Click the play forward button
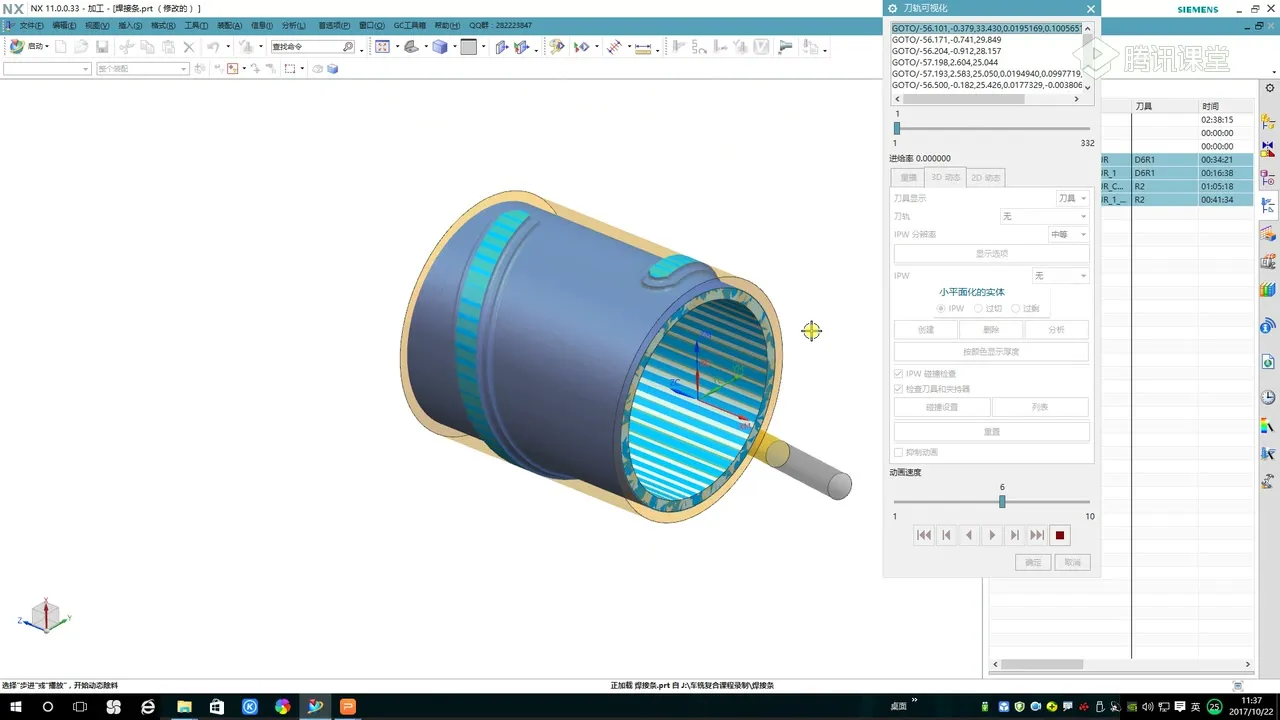Screen dimensions: 1280x720 (992, 535)
